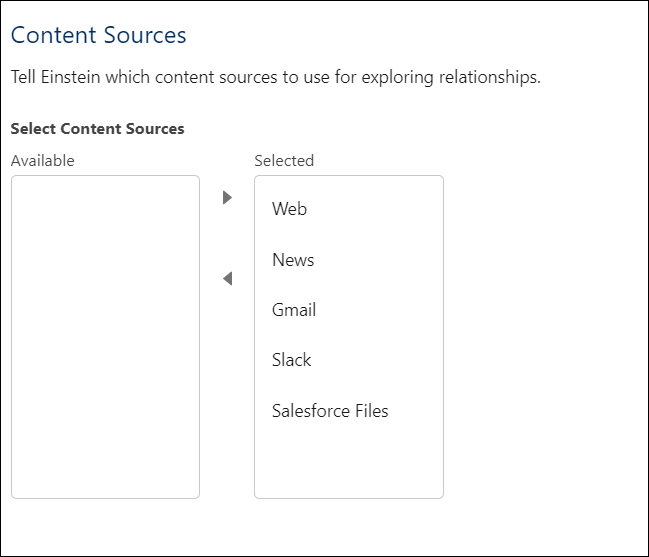Click inside the empty Available list box
Image resolution: width=649 pixels, height=557 pixels.
point(105,337)
